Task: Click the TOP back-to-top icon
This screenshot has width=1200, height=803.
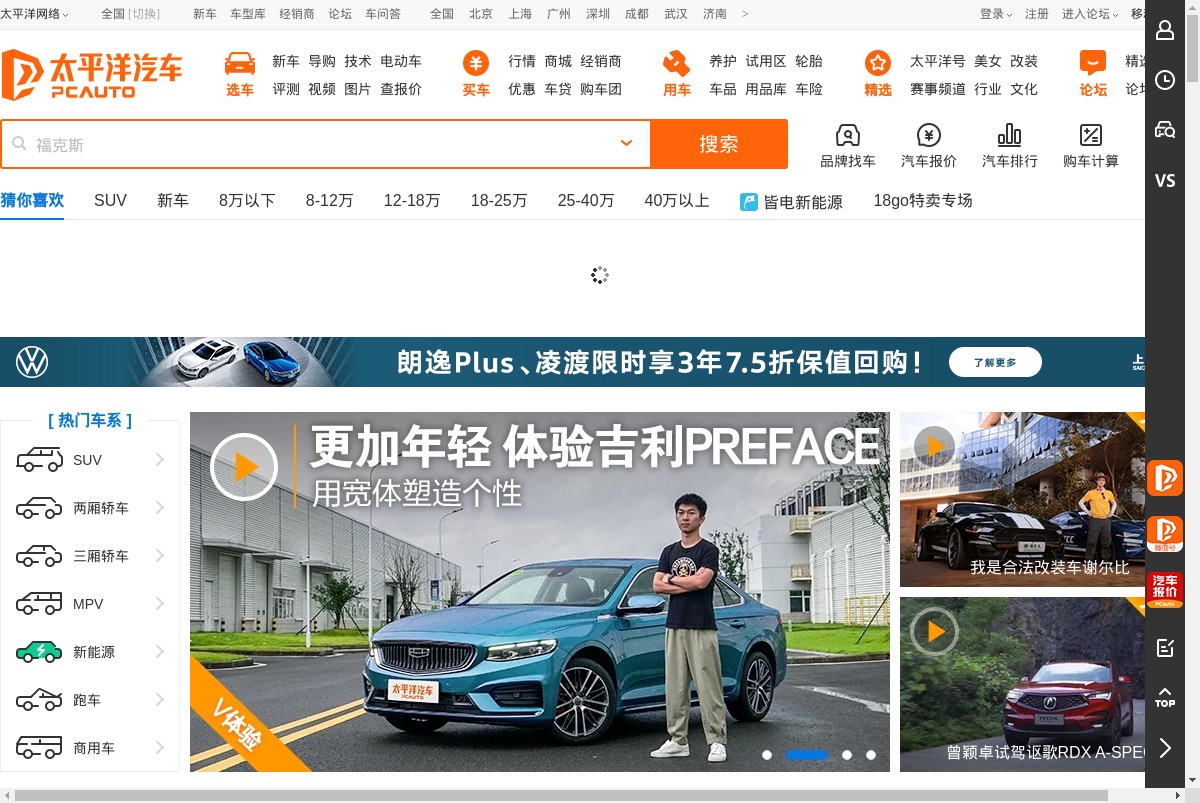Action: [1165, 697]
